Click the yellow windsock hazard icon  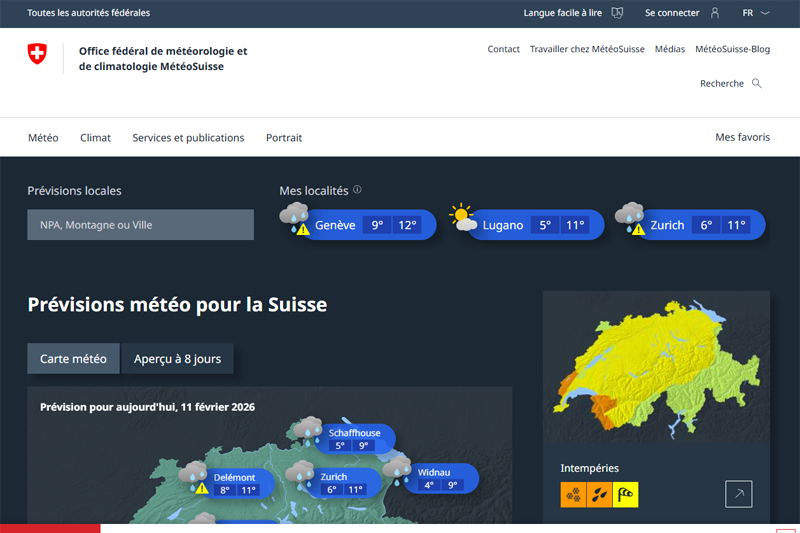pyautogui.click(x=625, y=494)
